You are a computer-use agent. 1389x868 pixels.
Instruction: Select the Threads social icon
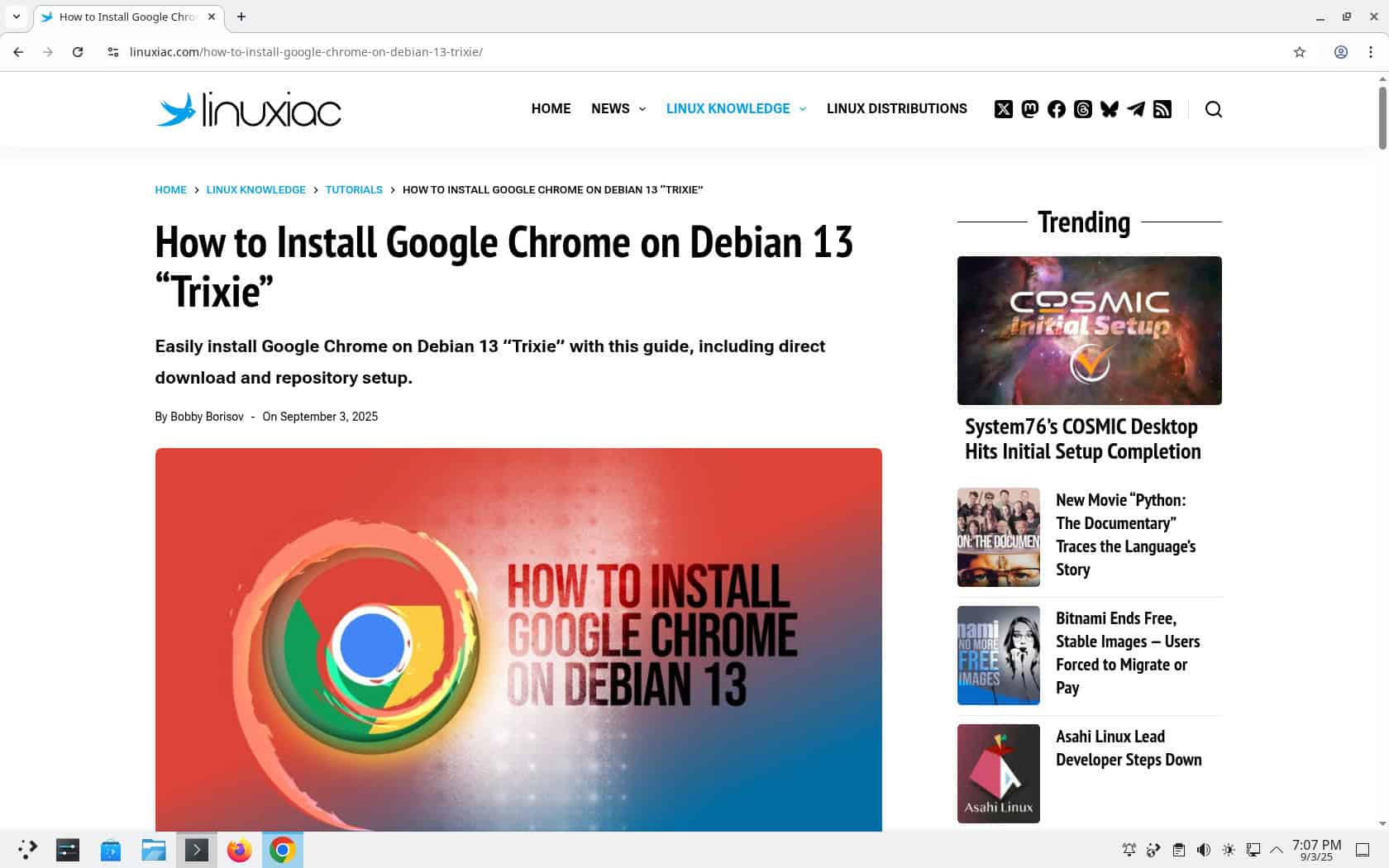1082,108
